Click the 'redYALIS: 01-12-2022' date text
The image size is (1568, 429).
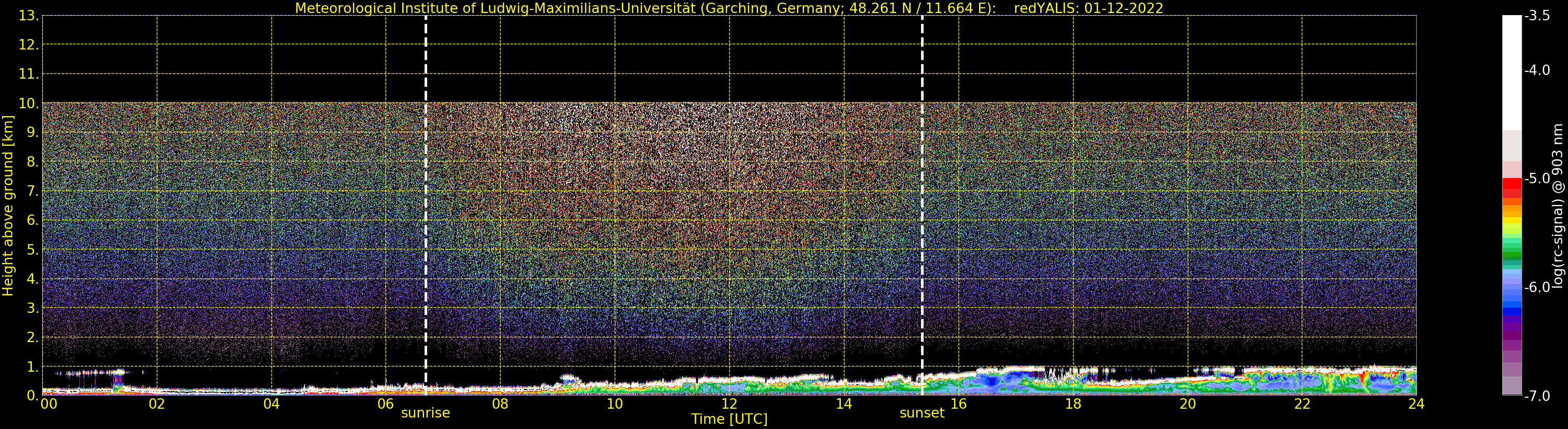[x=1088, y=8]
